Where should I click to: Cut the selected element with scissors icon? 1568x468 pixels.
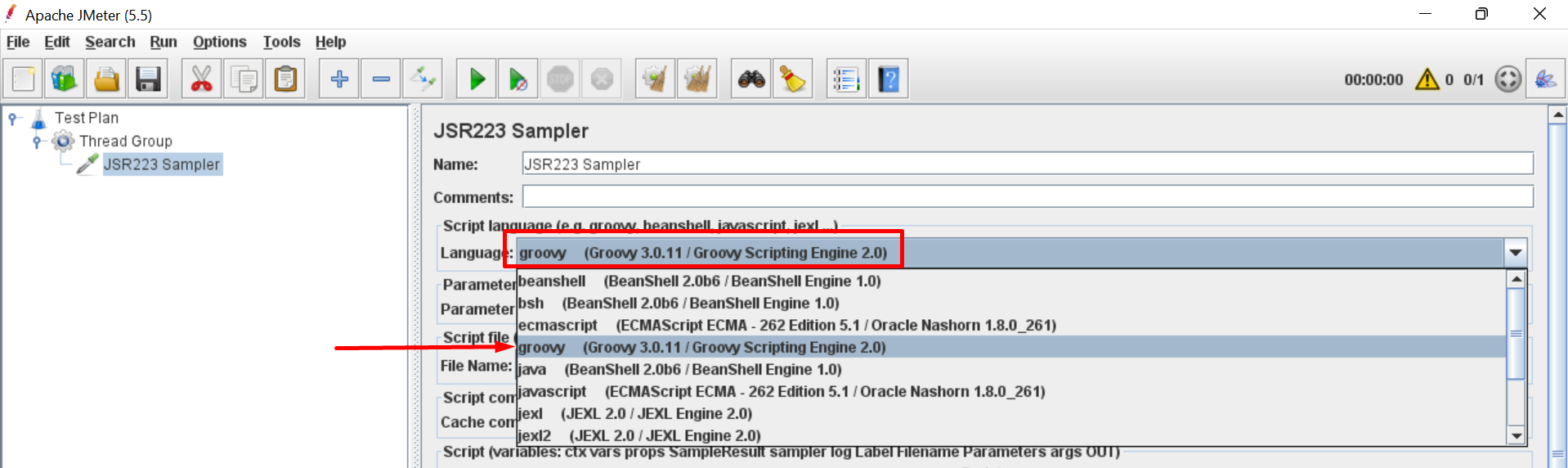point(201,79)
